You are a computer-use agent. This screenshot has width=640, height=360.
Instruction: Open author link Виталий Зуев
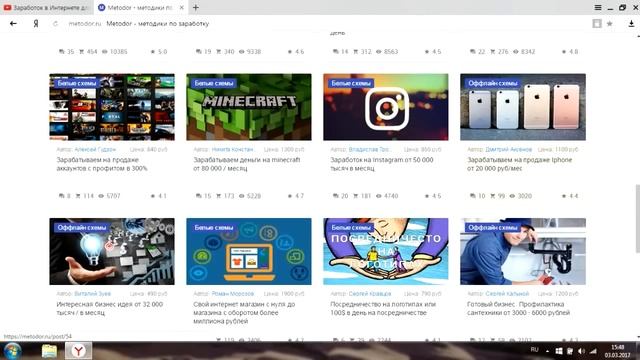pos(93,293)
